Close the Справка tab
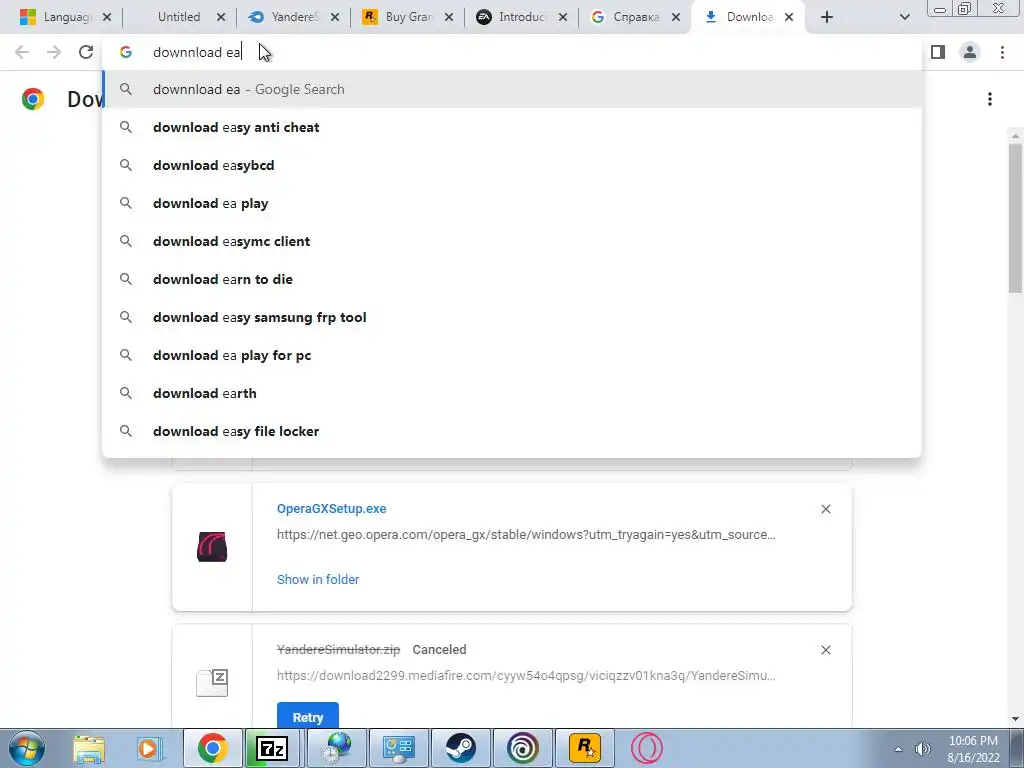Image resolution: width=1024 pixels, height=768 pixels. pos(676,17)
